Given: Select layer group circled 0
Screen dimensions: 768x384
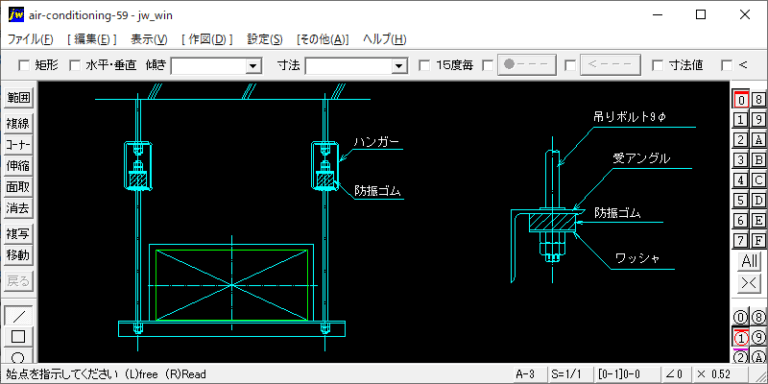Looking at the screenshot, I should [741, 317].
